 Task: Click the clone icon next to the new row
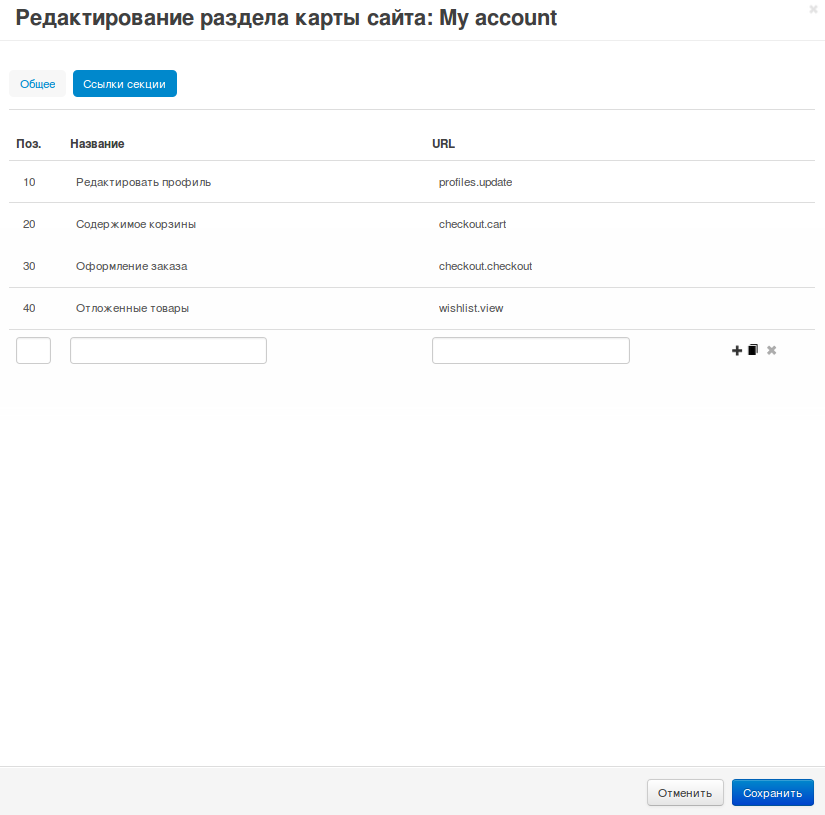[x=753, y=350]
